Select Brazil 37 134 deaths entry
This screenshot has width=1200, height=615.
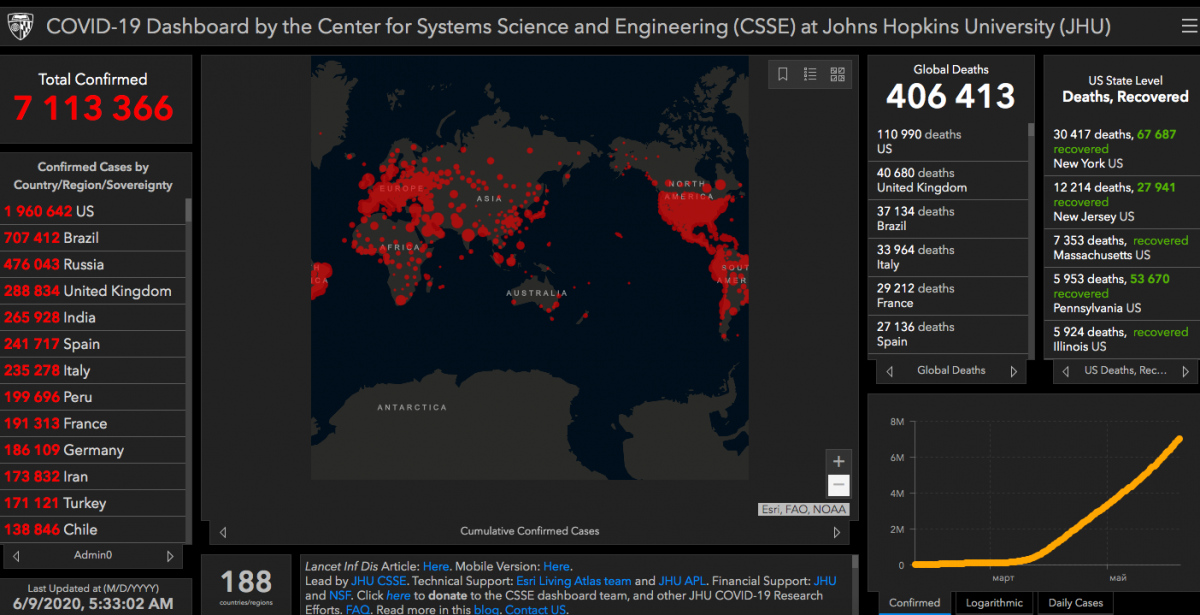tap(950, 219)
